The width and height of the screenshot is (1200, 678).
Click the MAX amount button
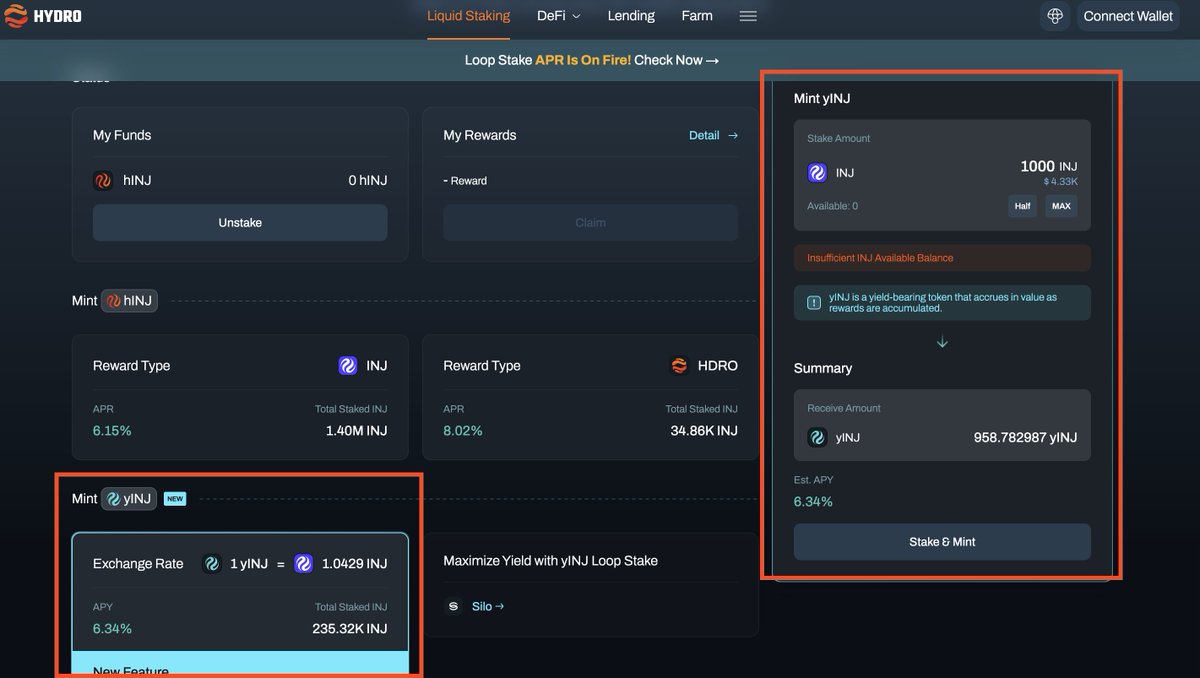(1061, 206)
